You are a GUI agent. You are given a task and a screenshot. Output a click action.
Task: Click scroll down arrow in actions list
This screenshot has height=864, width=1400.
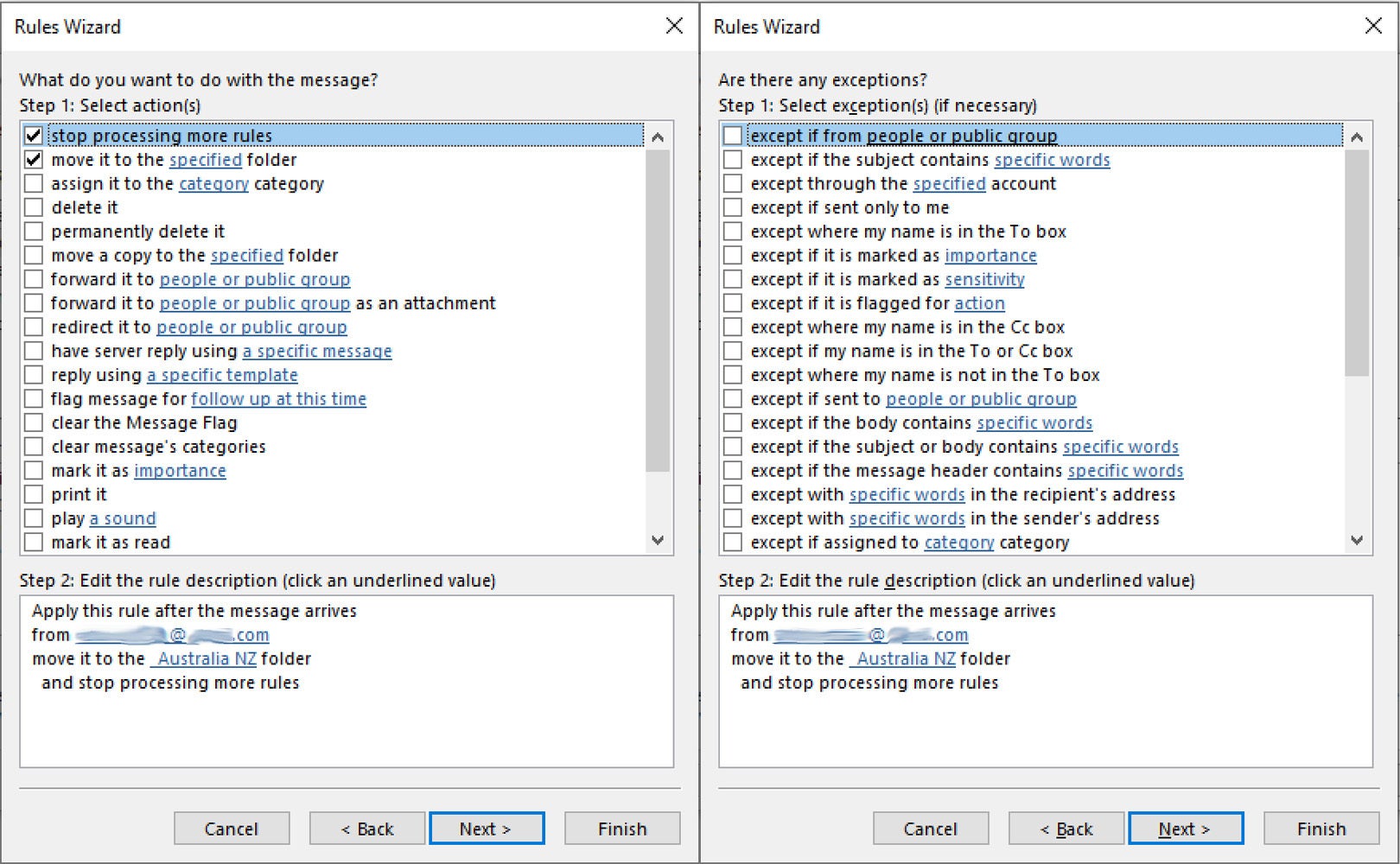pyautogui.click(x=658, y=540)
